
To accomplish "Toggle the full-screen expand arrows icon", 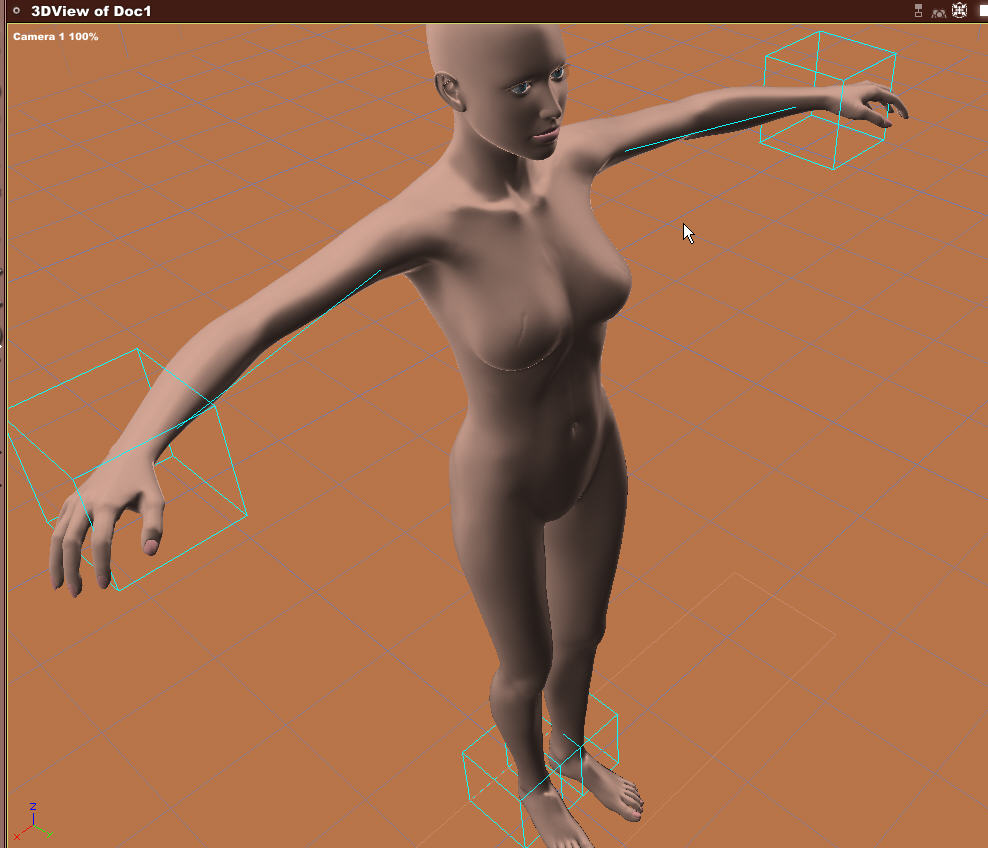I will click(x=959, y=10).
